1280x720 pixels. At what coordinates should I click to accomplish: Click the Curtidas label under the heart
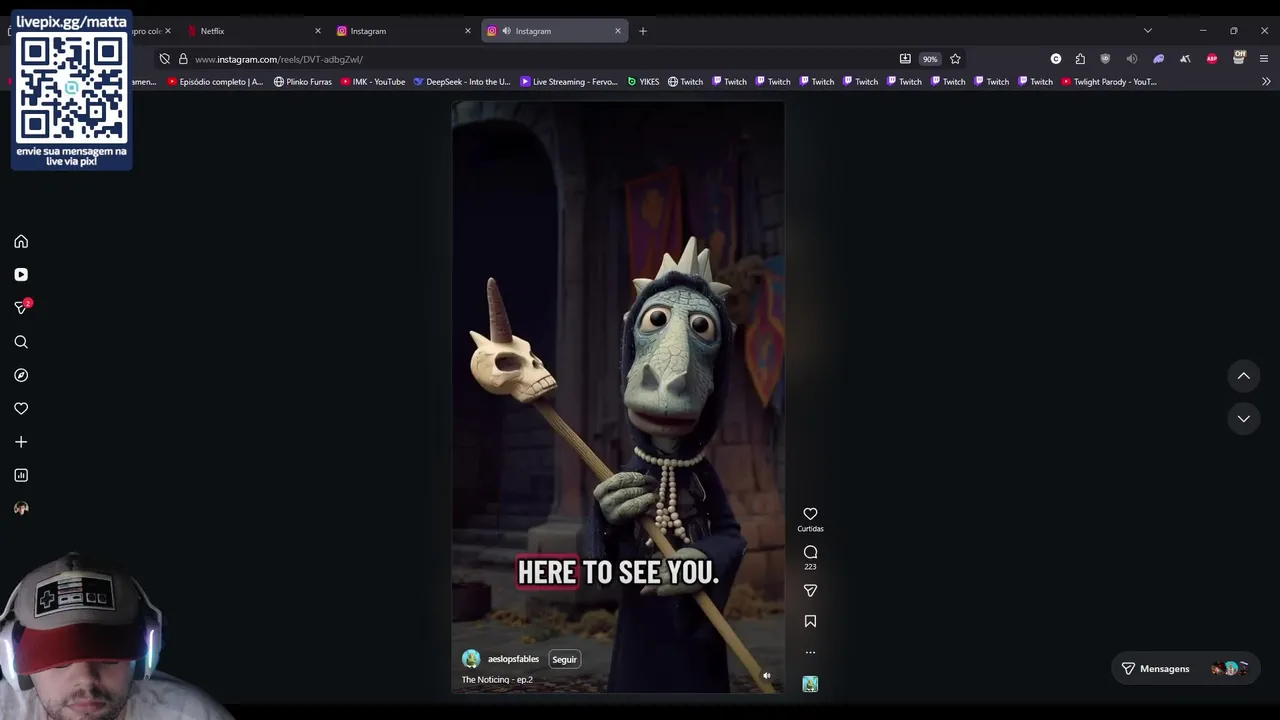pos(810,529)
